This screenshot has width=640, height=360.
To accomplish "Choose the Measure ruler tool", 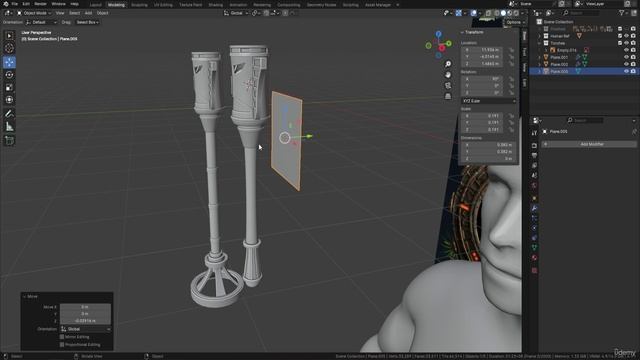I will (9, 127).
